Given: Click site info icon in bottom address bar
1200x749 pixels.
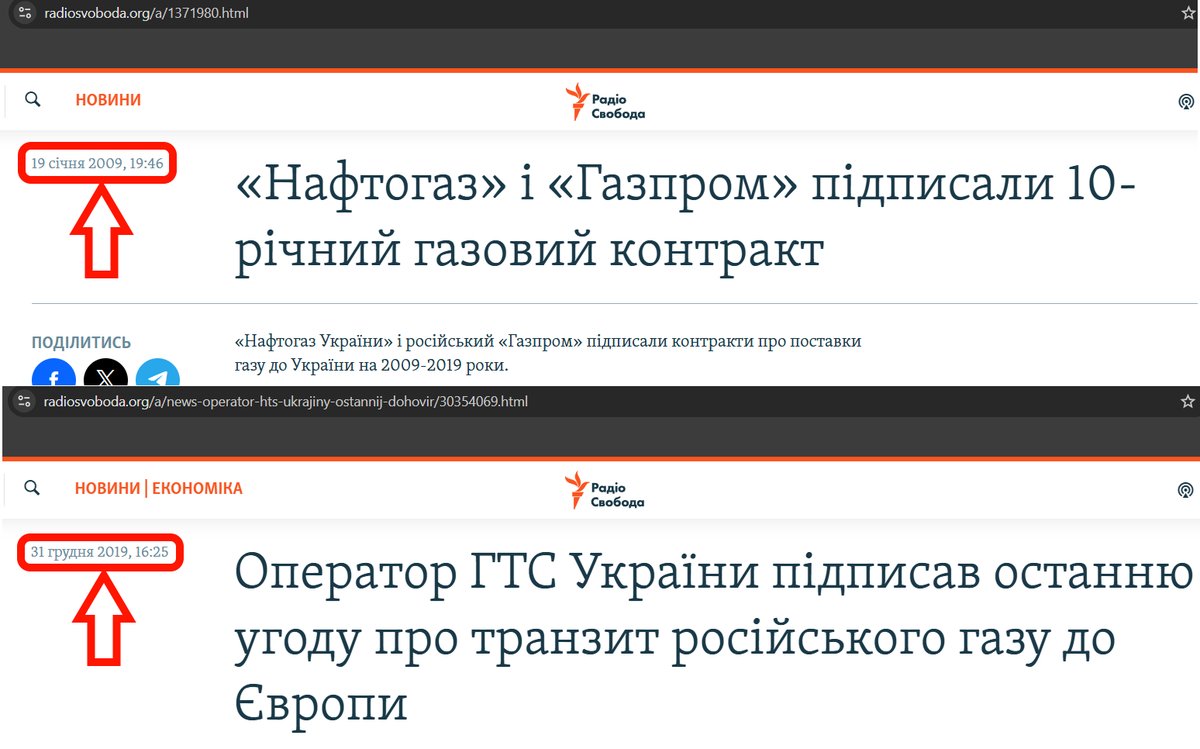Looking at the screenshot, I should [x=24, y=401].
